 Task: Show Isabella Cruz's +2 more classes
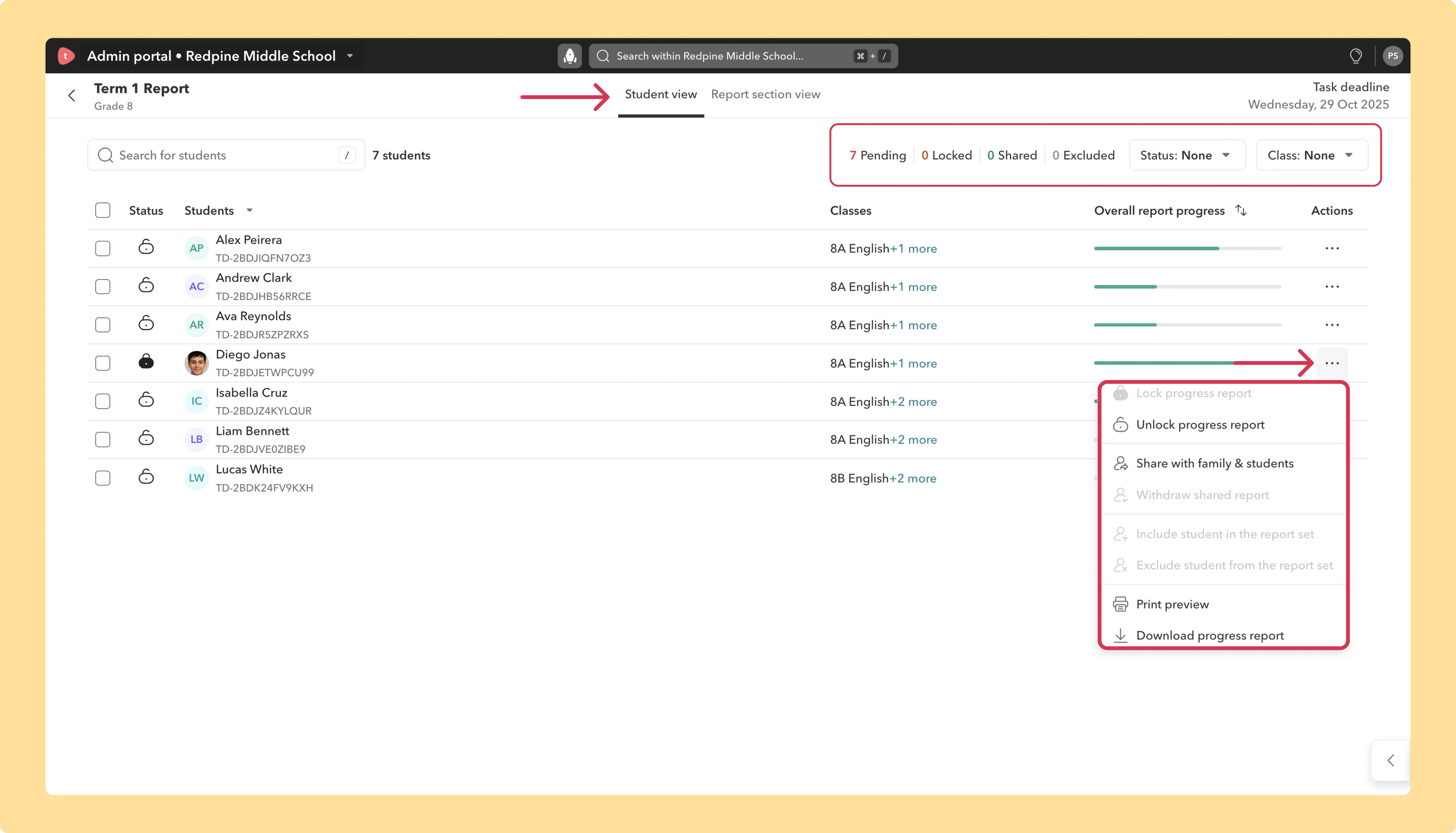913,402
